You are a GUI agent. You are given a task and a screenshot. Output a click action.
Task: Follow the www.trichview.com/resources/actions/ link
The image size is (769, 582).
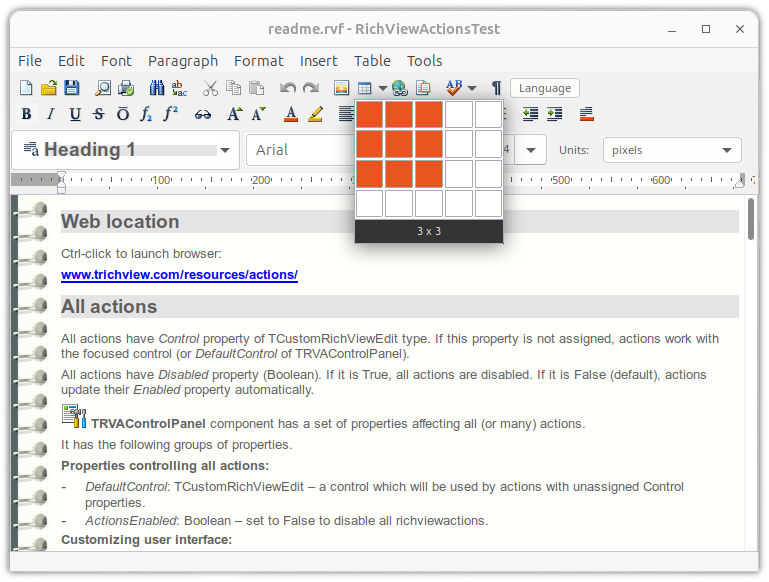point(179,275)
